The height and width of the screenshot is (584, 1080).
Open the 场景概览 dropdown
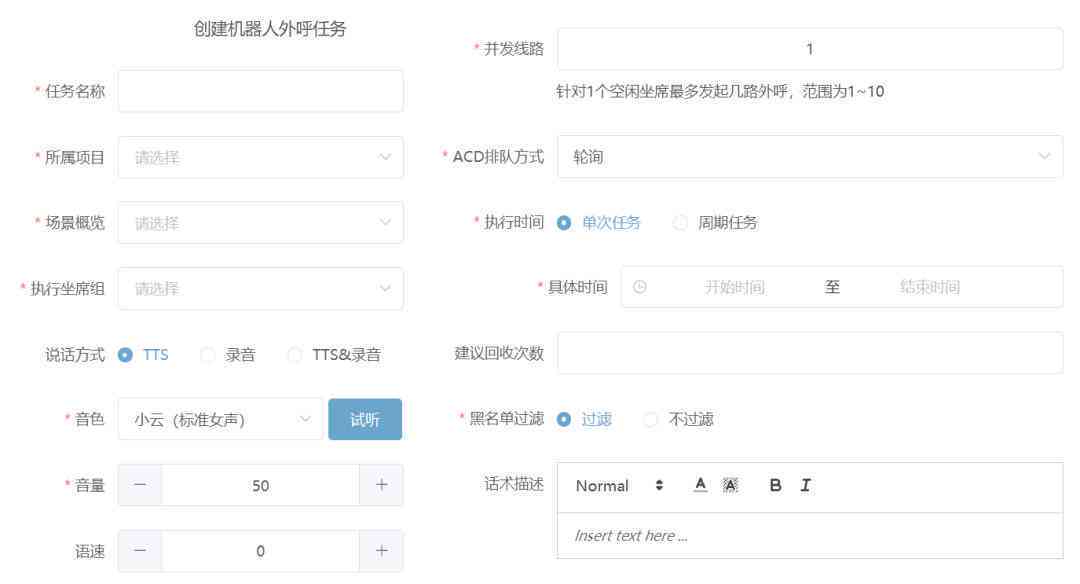pyautogui.click(x=260, y=222)
